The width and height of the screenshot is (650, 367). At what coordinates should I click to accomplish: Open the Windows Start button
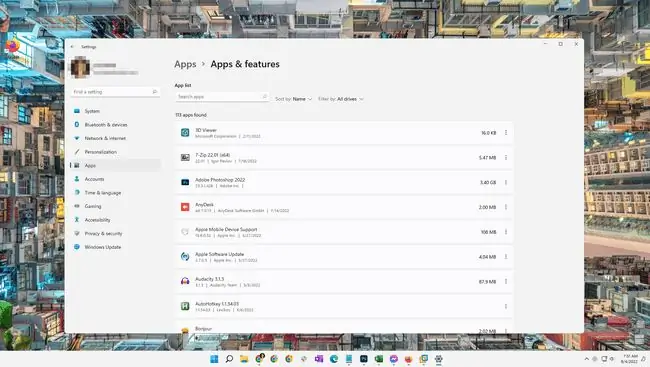(x=214, y=359)
